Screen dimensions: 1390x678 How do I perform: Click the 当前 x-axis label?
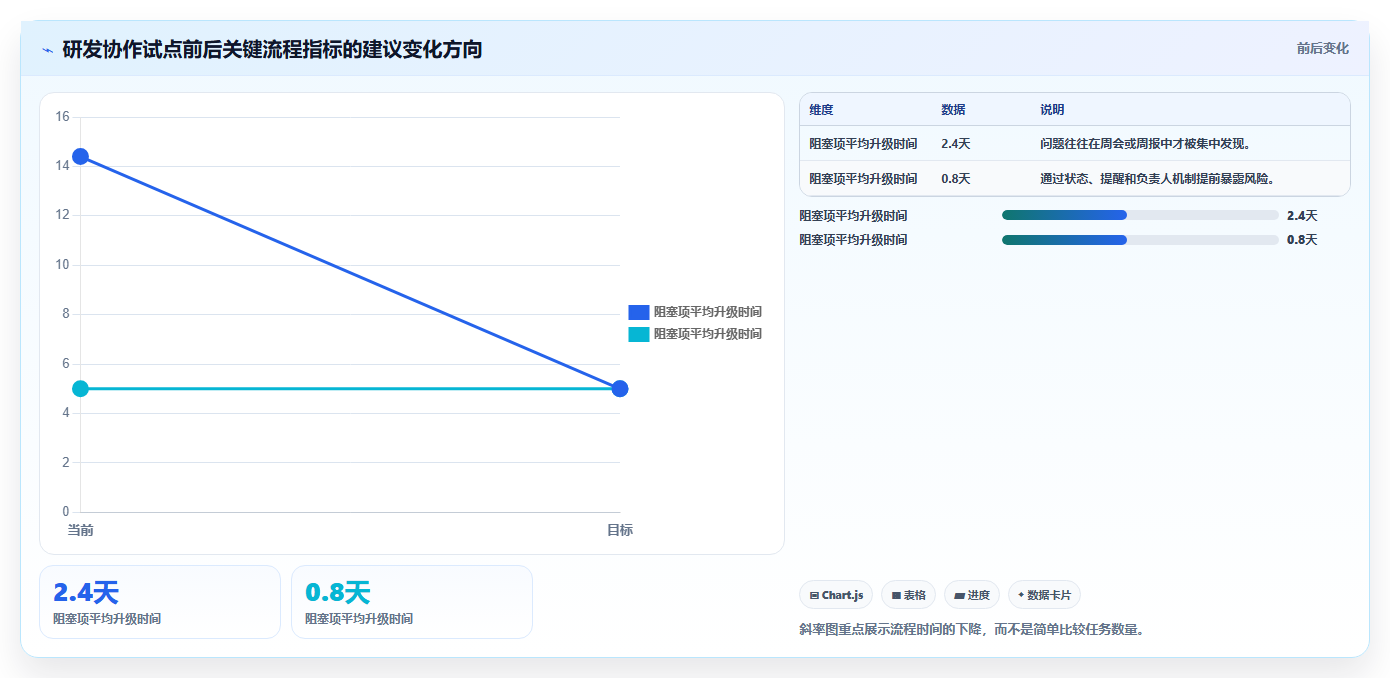pos(80,530)
